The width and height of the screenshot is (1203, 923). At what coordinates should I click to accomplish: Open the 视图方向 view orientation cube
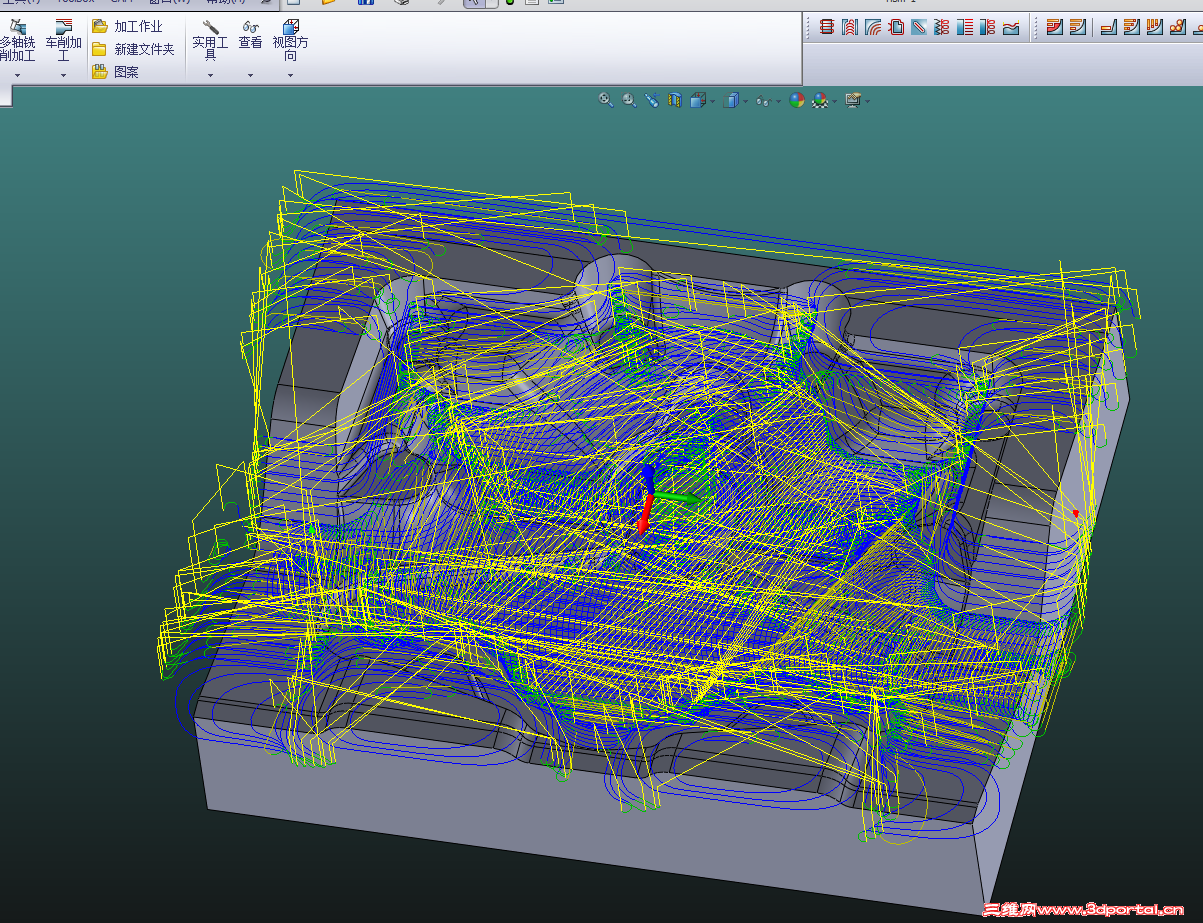(290, 40)
